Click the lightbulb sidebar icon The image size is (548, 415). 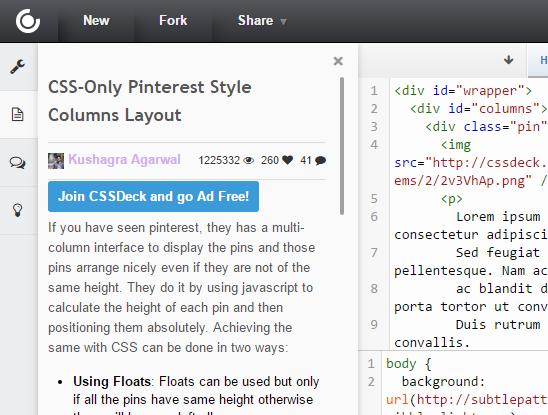[17, 210]
